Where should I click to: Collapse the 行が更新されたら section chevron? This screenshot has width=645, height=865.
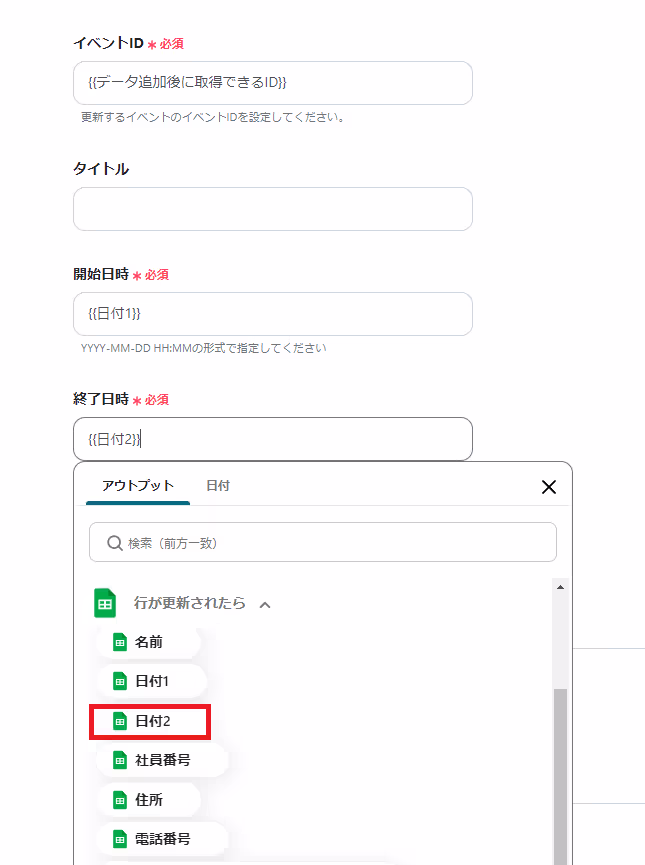pos(265,605)
